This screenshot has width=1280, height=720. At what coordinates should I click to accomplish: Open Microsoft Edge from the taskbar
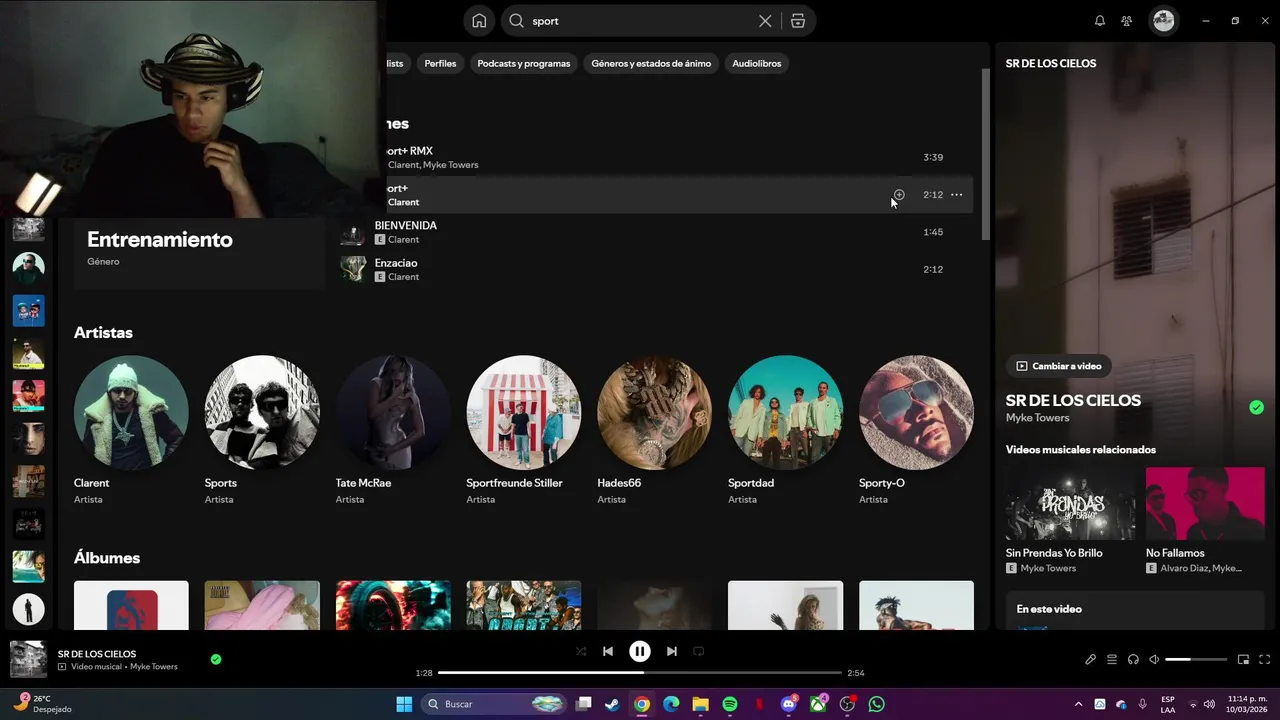click(x=671, y=704)
